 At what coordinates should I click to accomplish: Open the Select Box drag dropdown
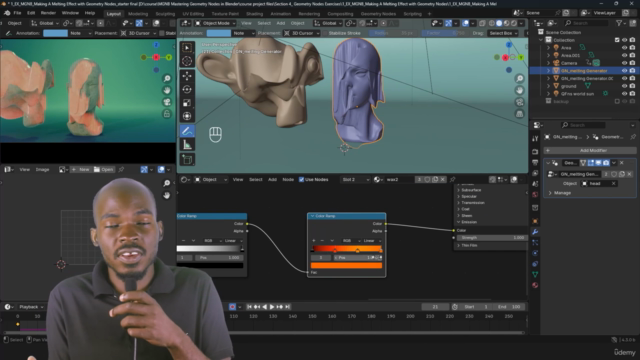point(503,33)
